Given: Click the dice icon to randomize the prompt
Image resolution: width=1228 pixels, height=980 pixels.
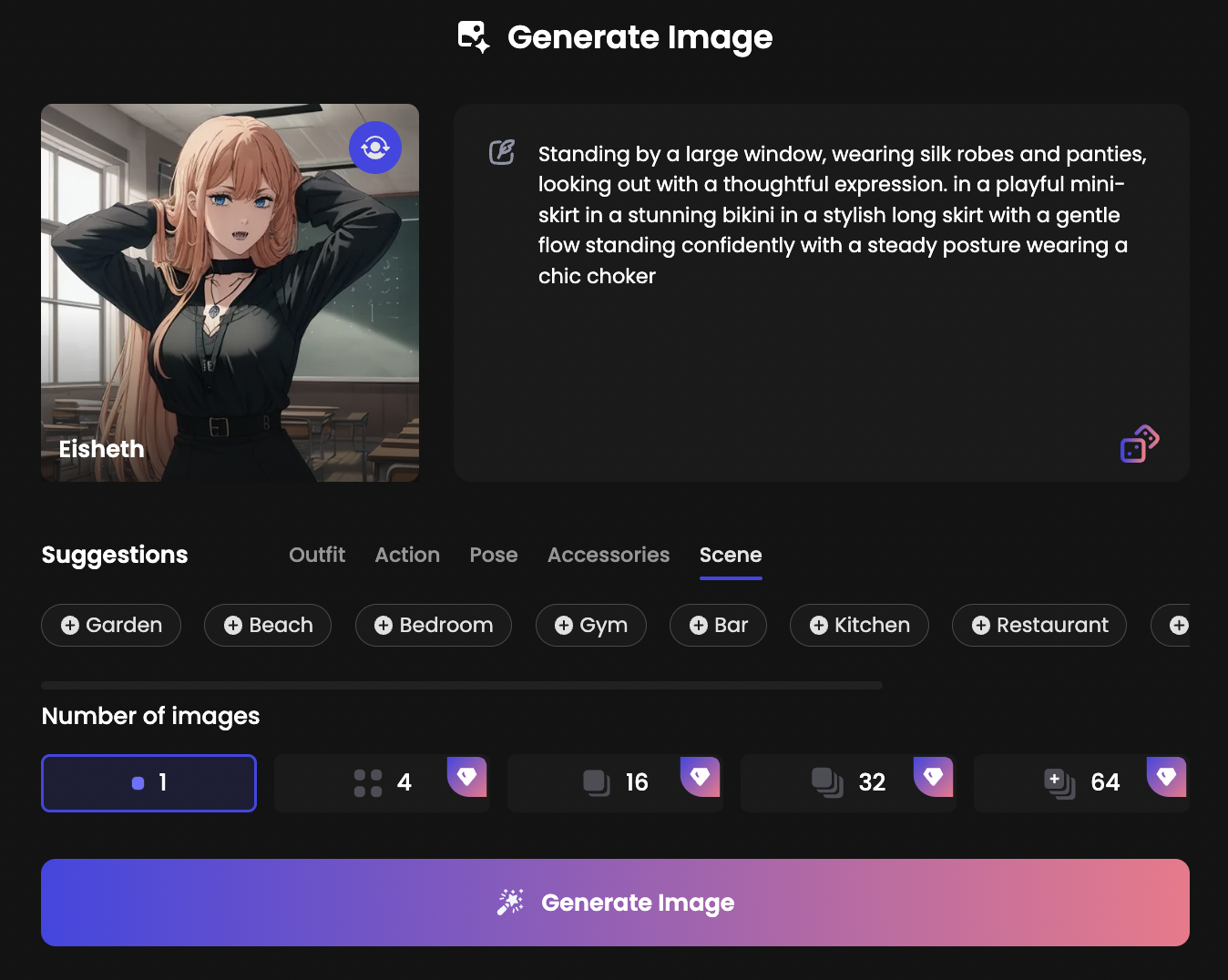Looking at the screenshot, I should (x=1138, y=444).
